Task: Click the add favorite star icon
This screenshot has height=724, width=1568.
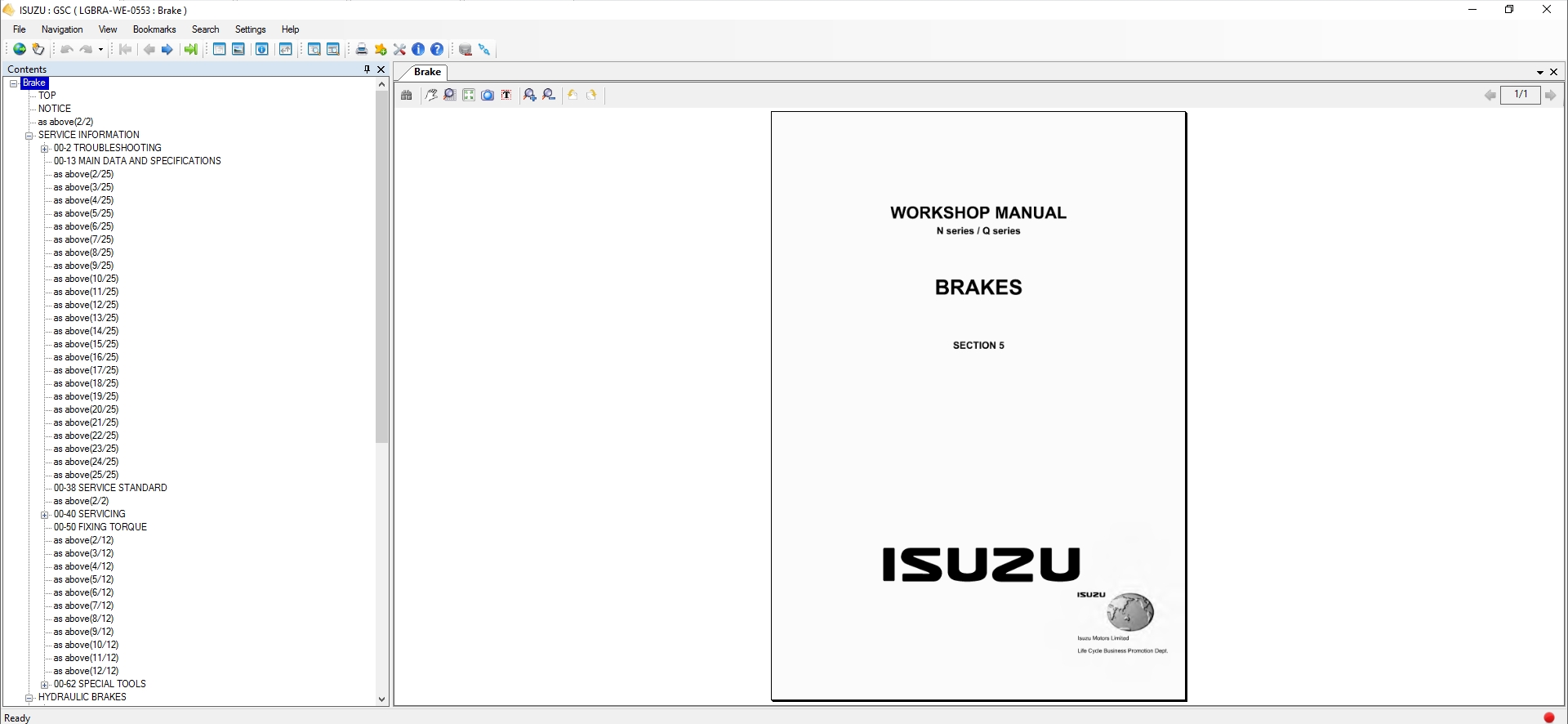Action: pyautogui.click(x=381, y=50)
